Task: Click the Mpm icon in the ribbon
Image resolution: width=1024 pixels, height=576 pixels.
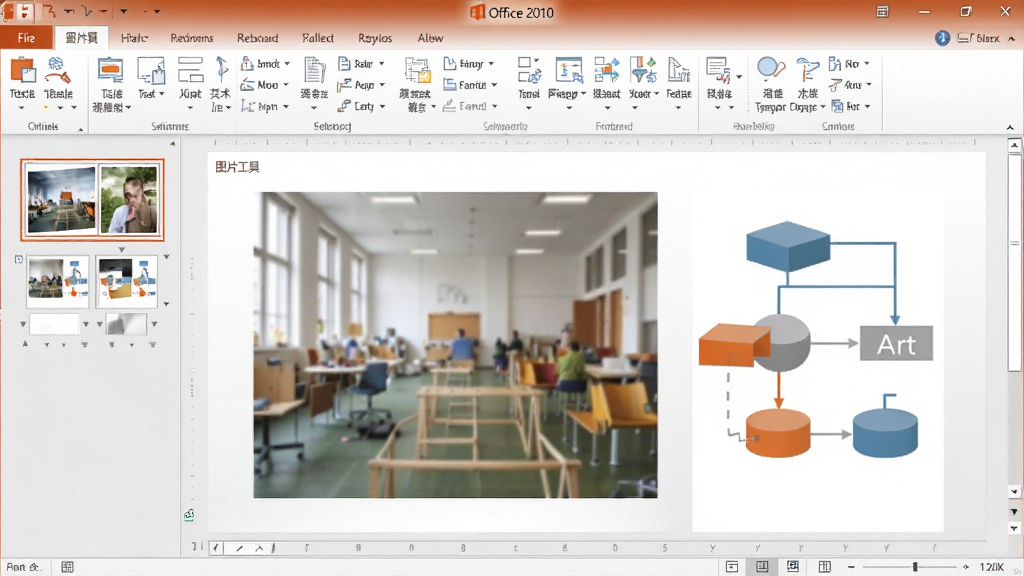Action: [x=248, y=106]
